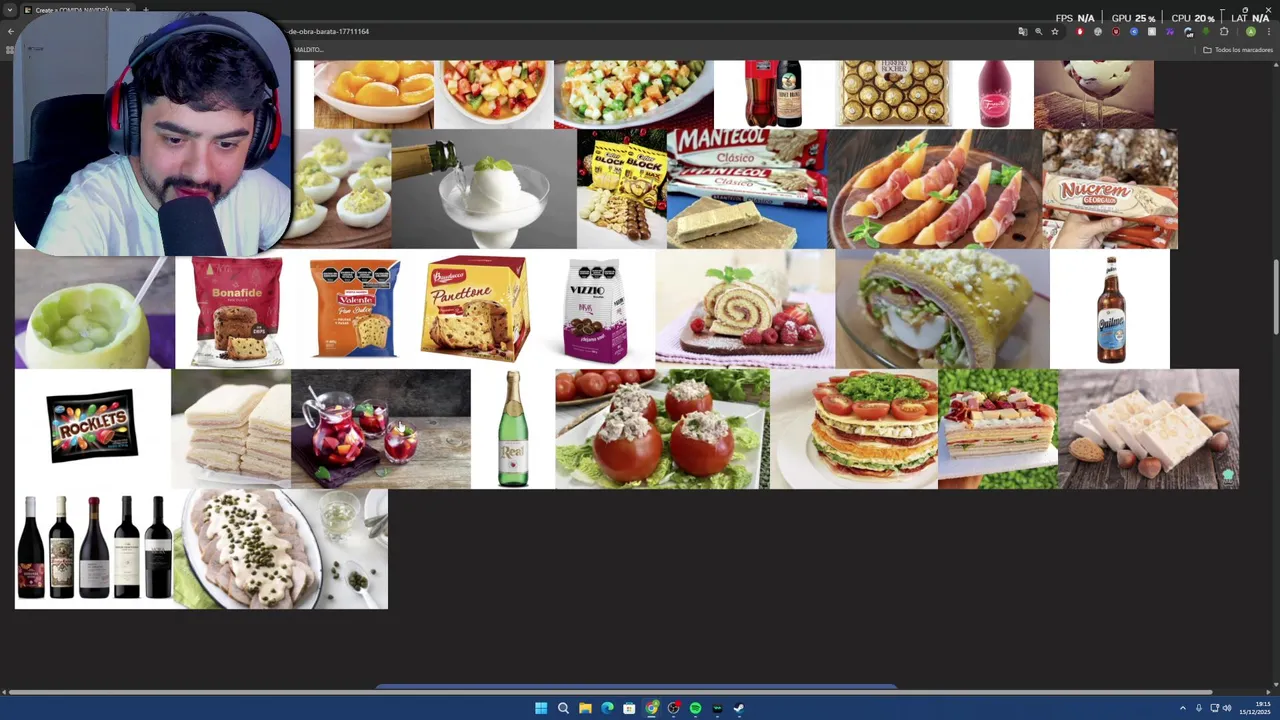Viewport: 1280px width, 720px height.
Task: Select the Valente pan dulce image
Action: point(355,309)
